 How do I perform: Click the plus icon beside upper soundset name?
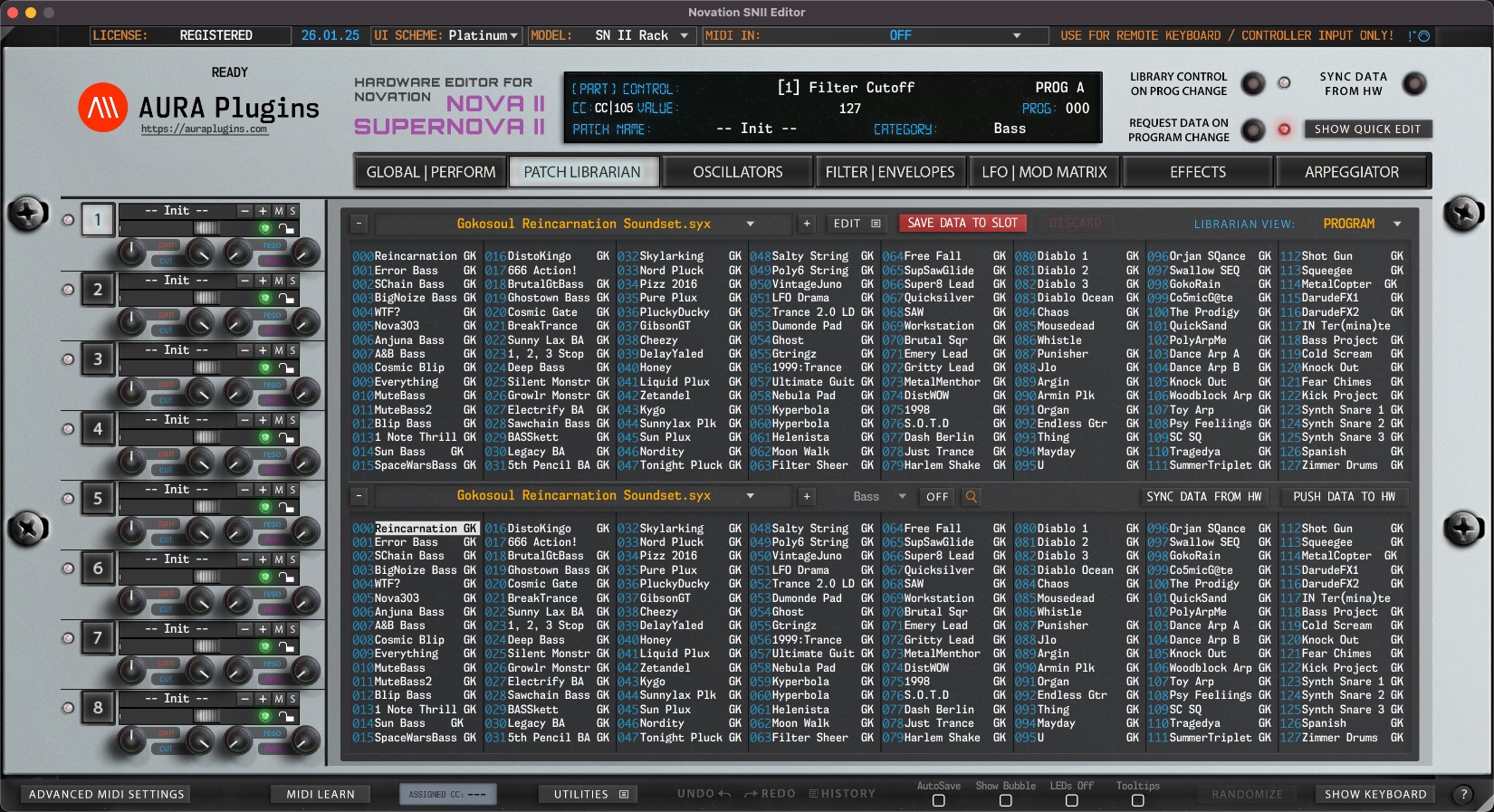point(807,224)
